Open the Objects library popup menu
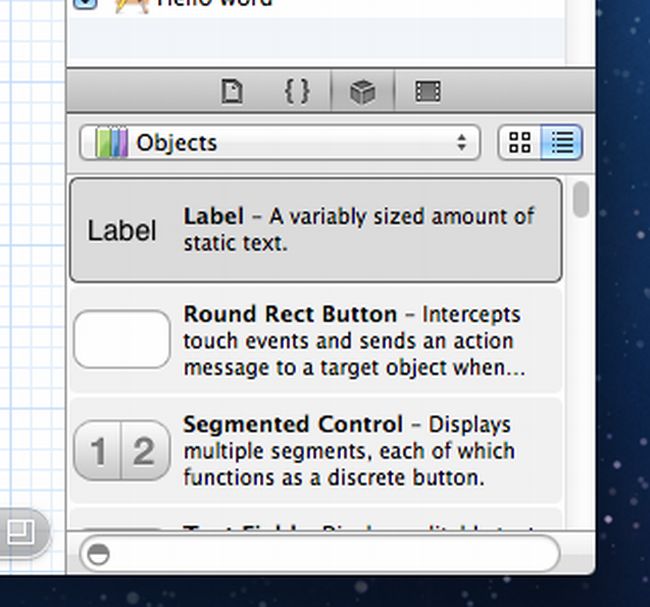650x607 pixels. [279, 143]
